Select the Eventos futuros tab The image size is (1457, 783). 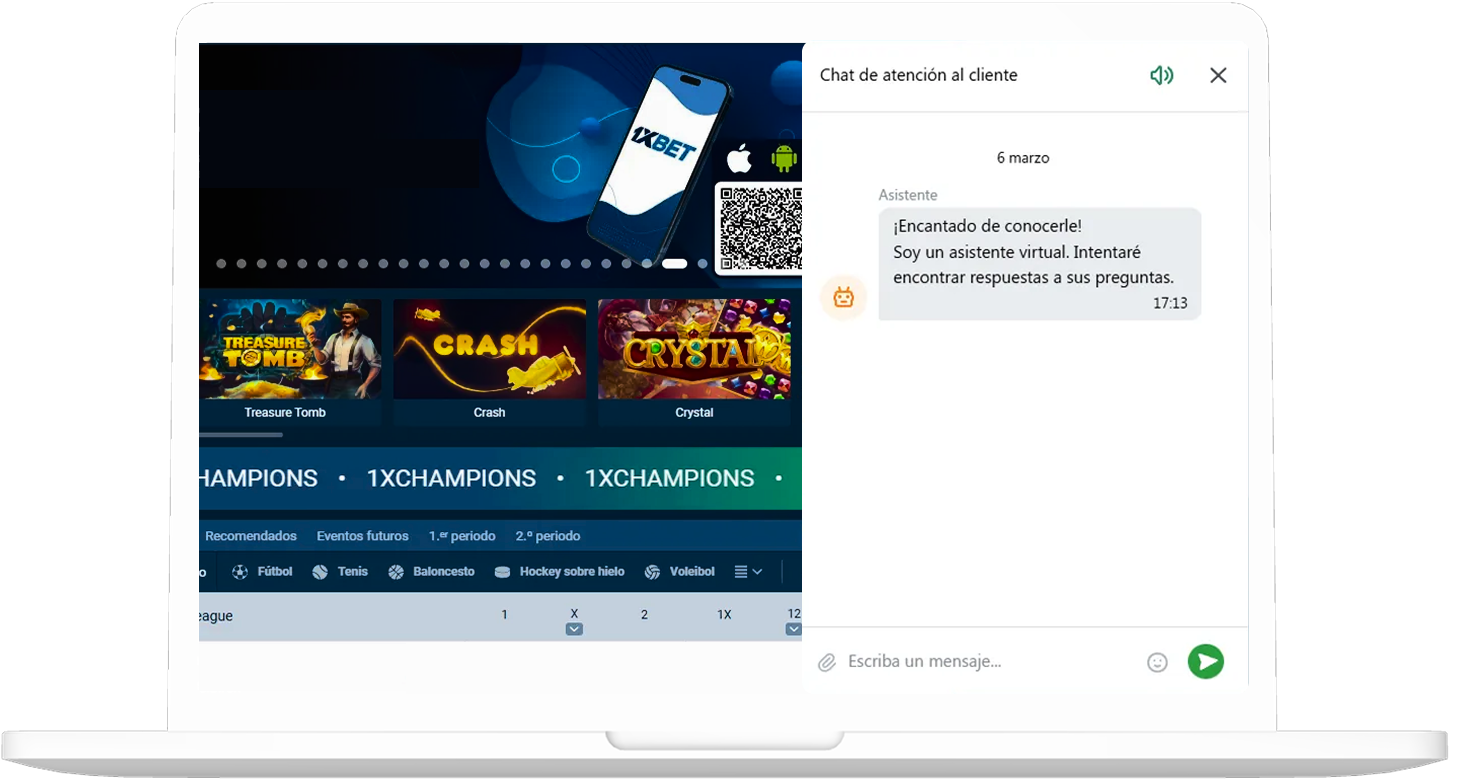coord(363,536)
